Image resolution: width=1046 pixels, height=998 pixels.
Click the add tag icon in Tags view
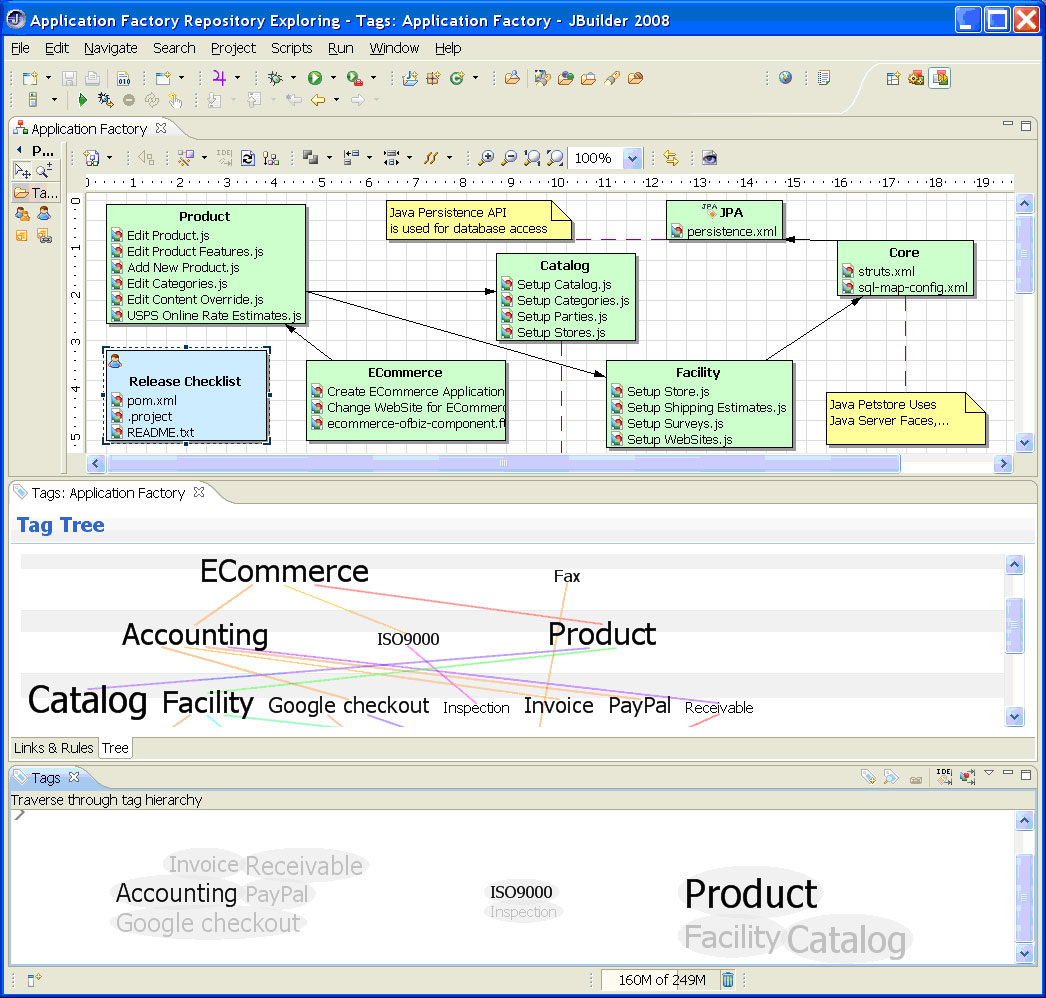pos(868,777)
